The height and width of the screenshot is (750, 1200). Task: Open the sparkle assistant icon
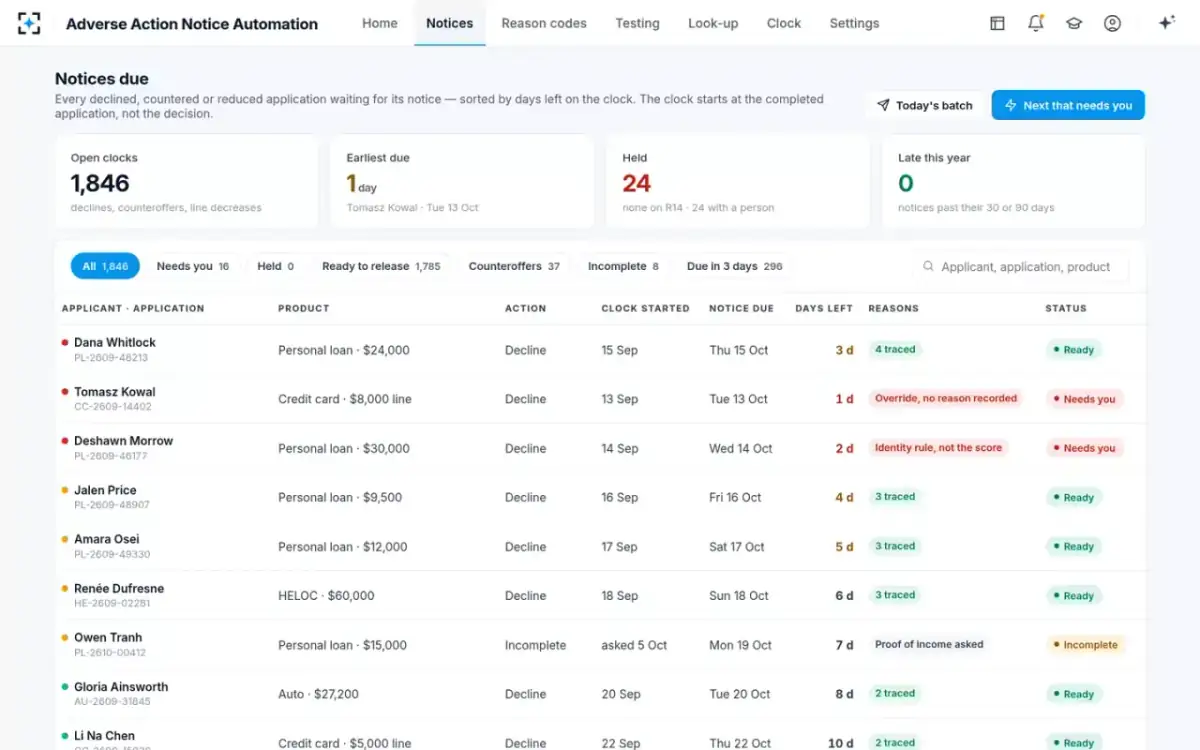point(1166,23)
